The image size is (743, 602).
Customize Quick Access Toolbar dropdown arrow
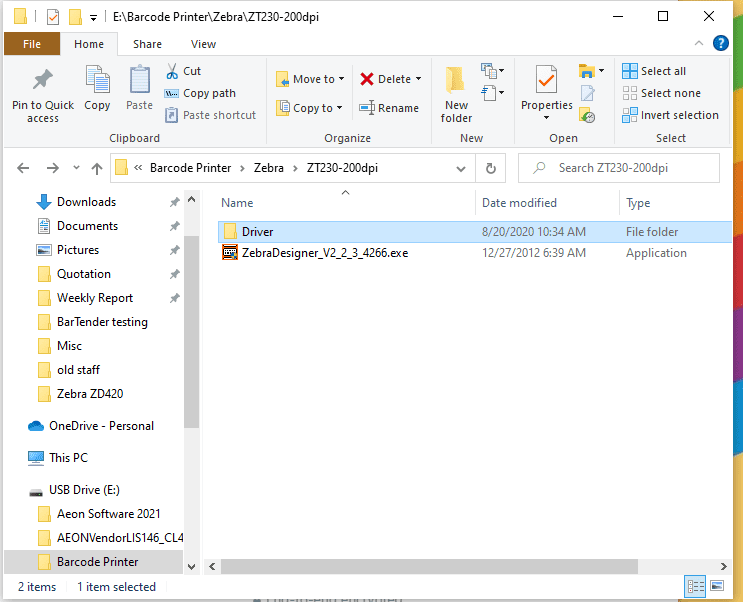click(93, 18)
